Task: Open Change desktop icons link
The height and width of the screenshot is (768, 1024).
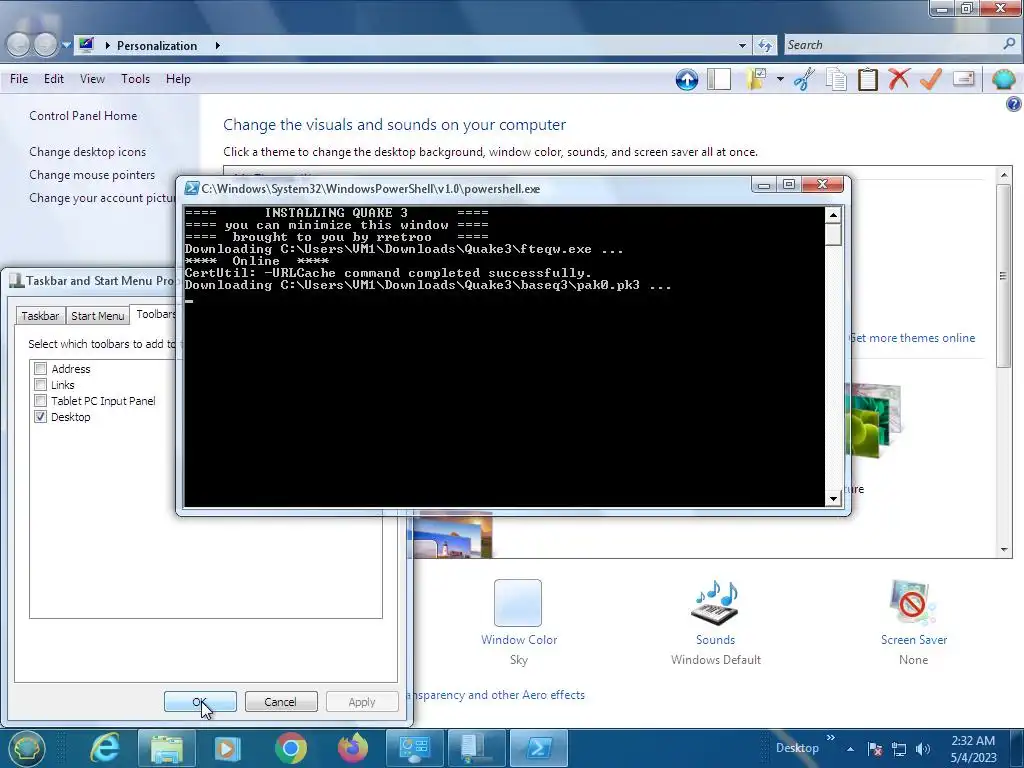Action: (x=88, y=152)
